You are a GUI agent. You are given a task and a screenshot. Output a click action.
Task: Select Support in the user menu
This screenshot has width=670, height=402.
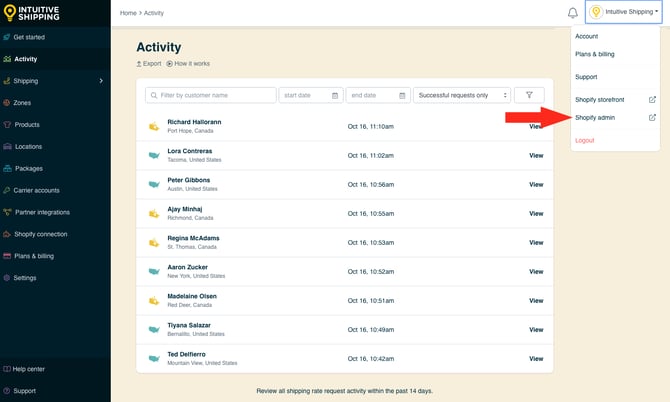pos(586,77)
